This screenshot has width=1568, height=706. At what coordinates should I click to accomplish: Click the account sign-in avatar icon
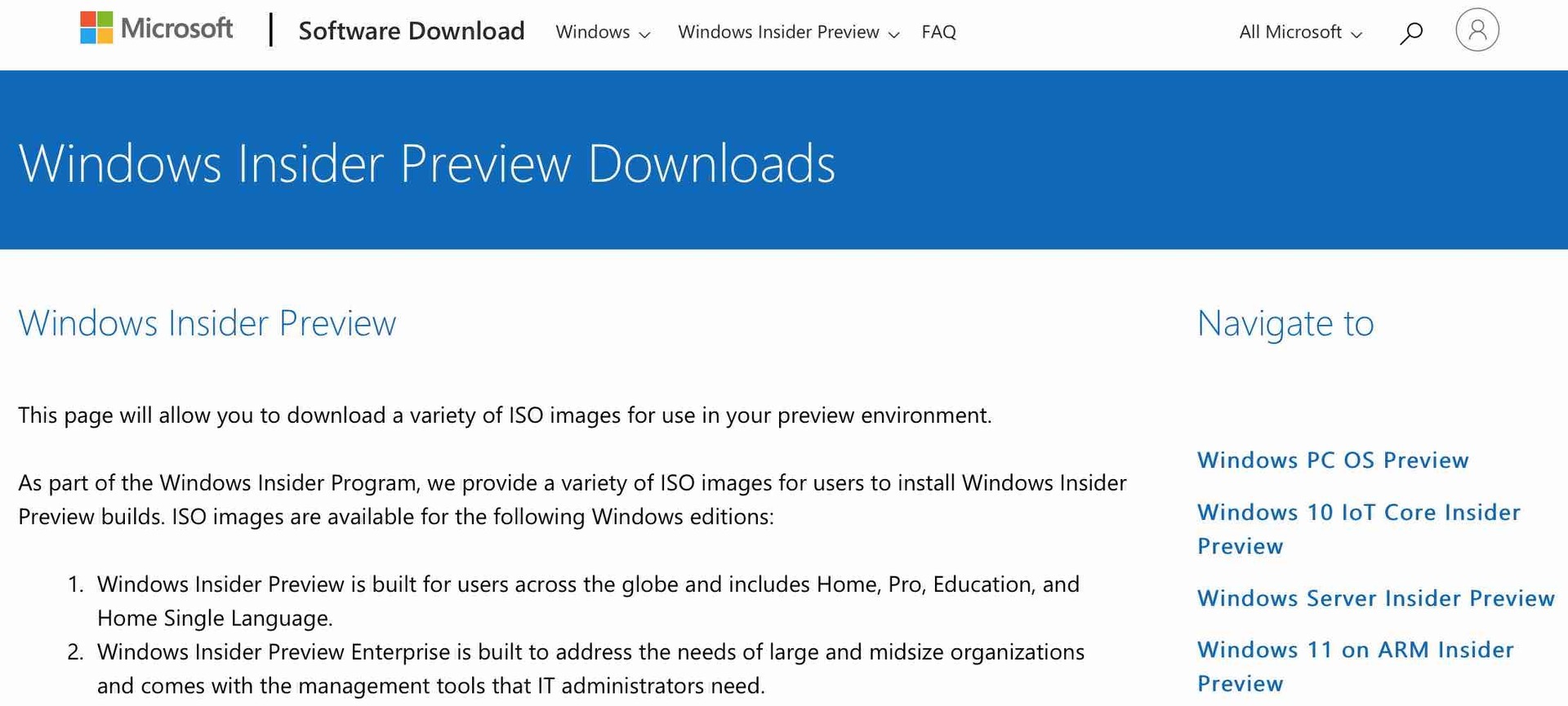(x=1477, y=30)
